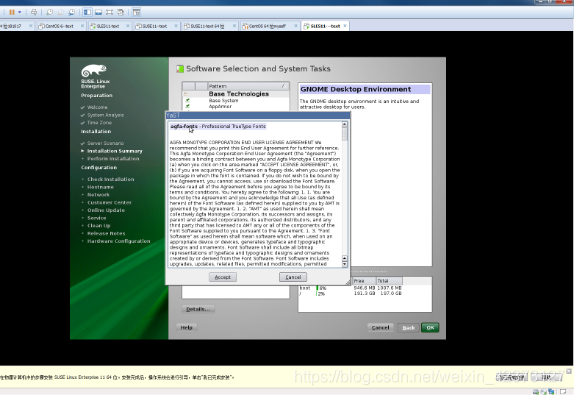Close the SUSE11-text 64位 tab
Image resolution: width=575 pixels, height=395 pixels.
[234, 26]
